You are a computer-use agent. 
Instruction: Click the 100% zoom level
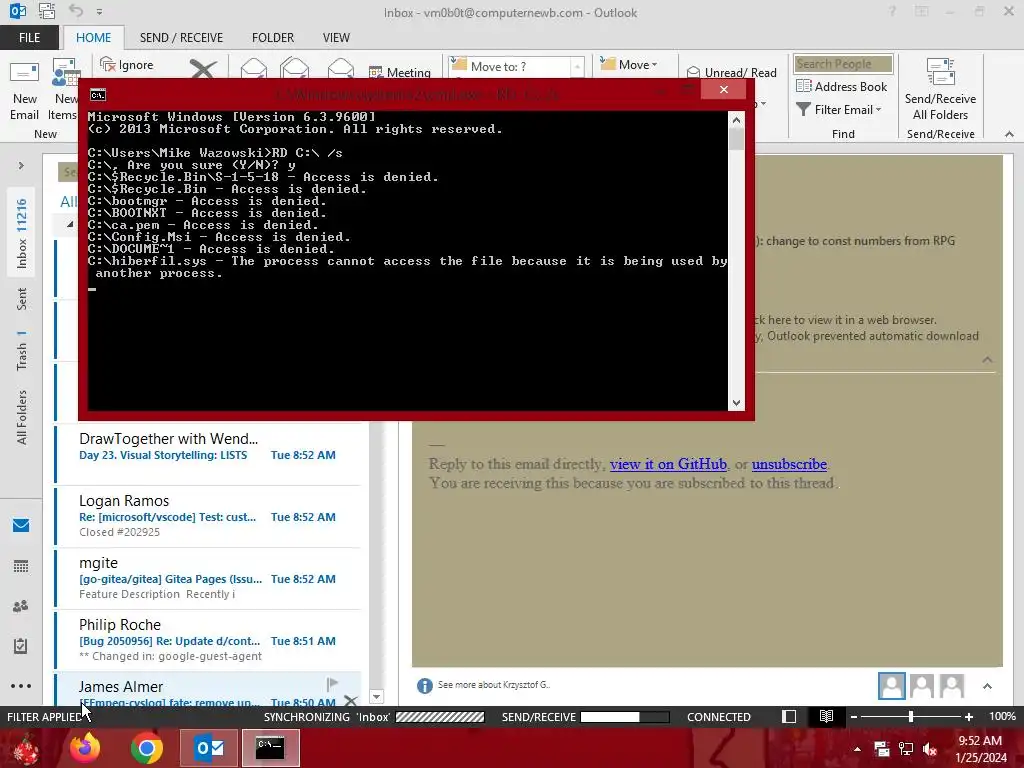[x=1002, y=716]
